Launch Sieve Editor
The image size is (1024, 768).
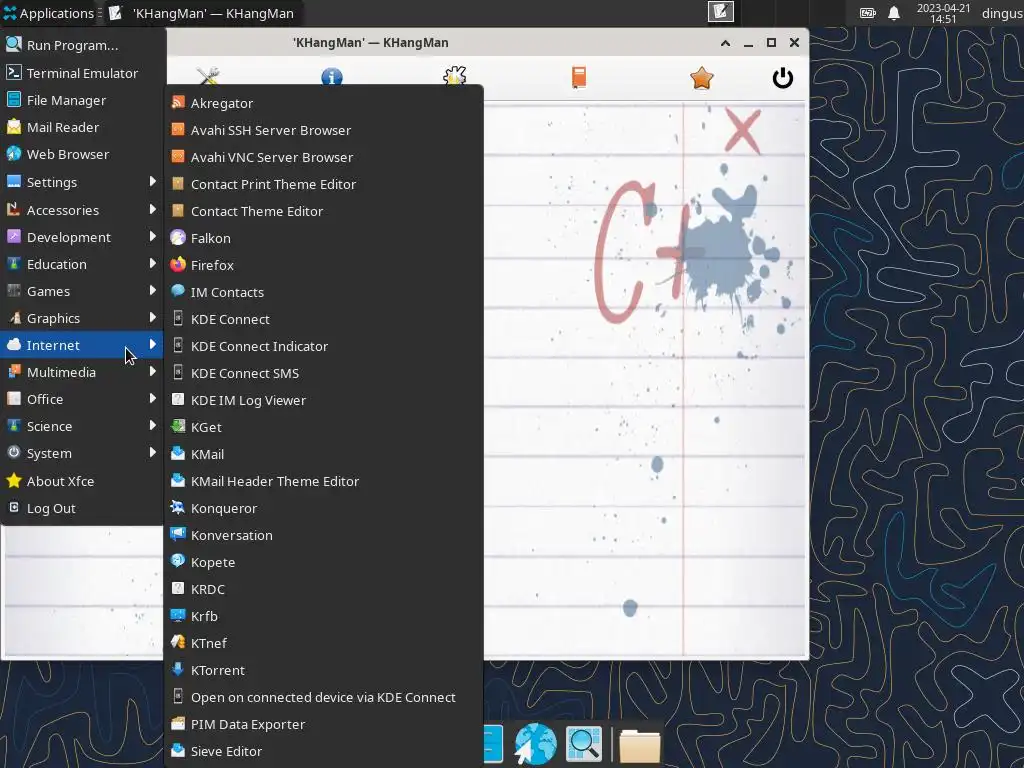click(324, 751)
